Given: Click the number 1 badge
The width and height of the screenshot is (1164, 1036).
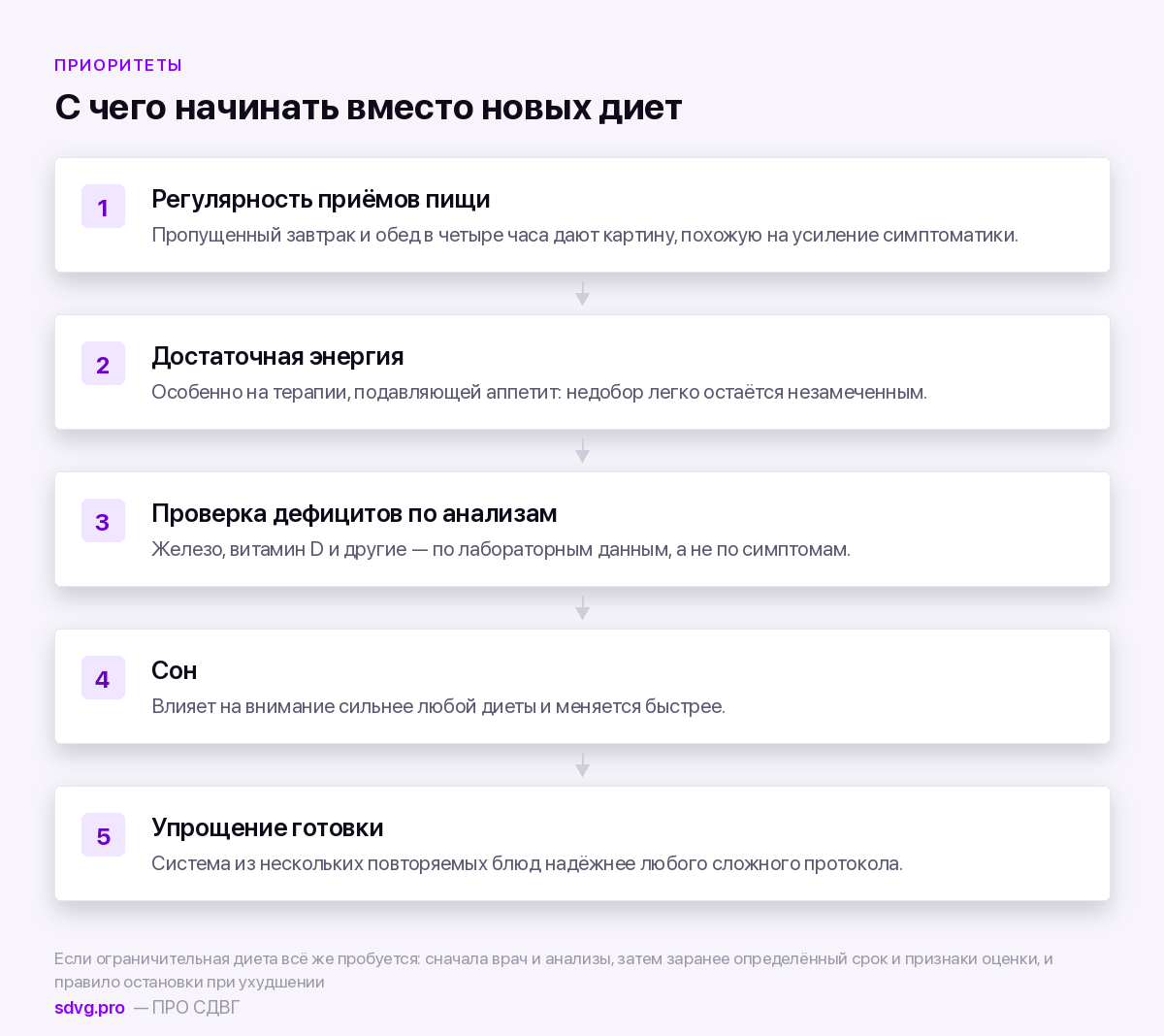Looking at the screenshot, I should pyautogui.click(x=103, y=207).
